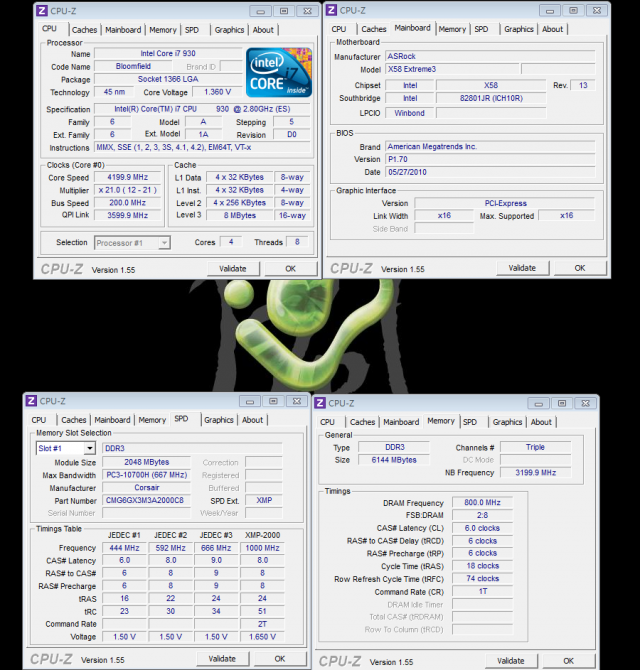Click Validate in the CPU window
Screen dimensions: 640x671
[233, 269]
